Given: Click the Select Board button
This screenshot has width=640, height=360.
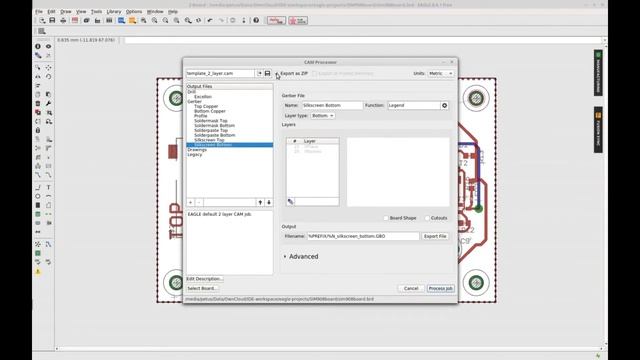Looking at the screenshot, I should point(202,288).
